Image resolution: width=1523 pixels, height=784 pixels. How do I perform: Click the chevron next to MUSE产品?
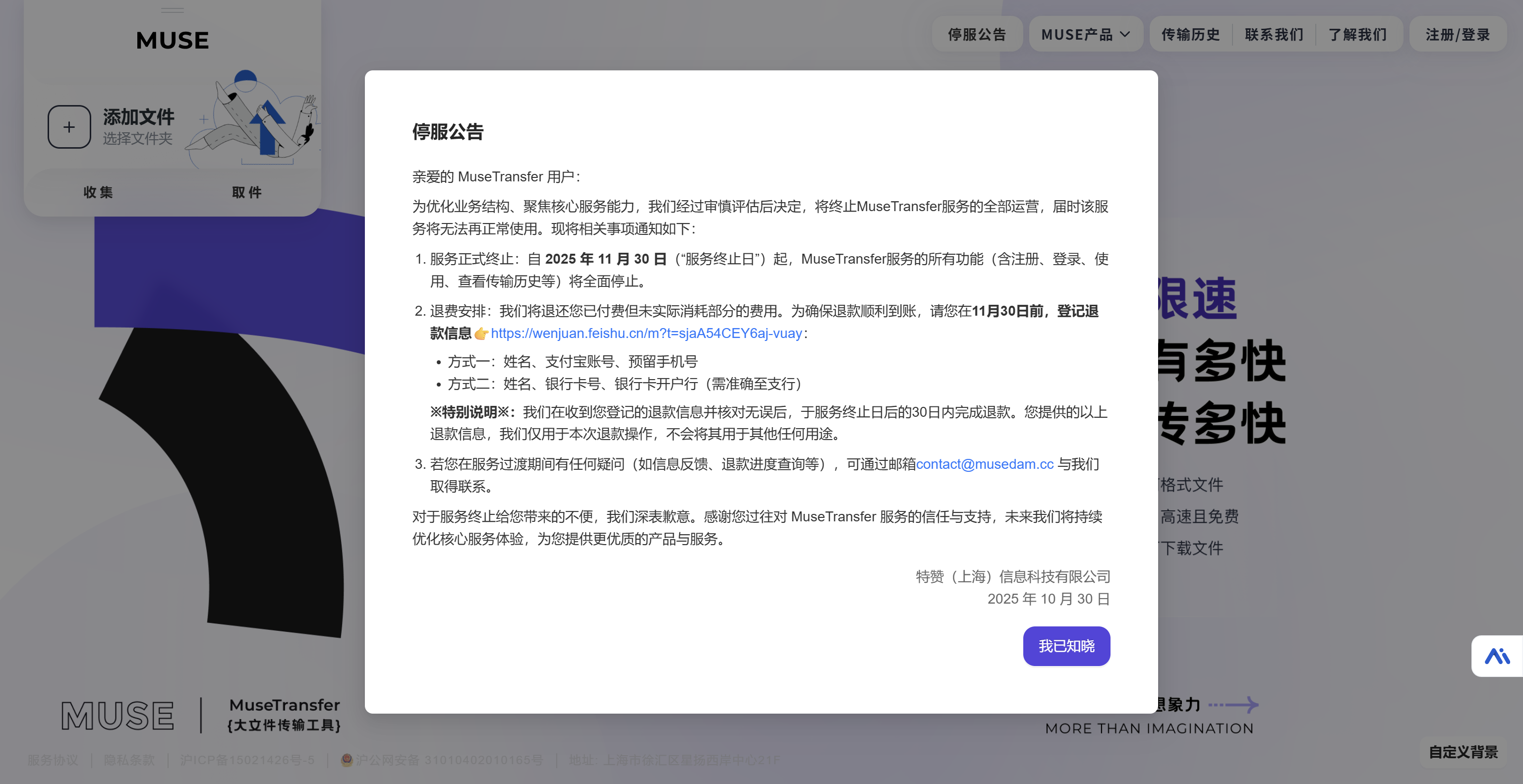(1124, 35)
